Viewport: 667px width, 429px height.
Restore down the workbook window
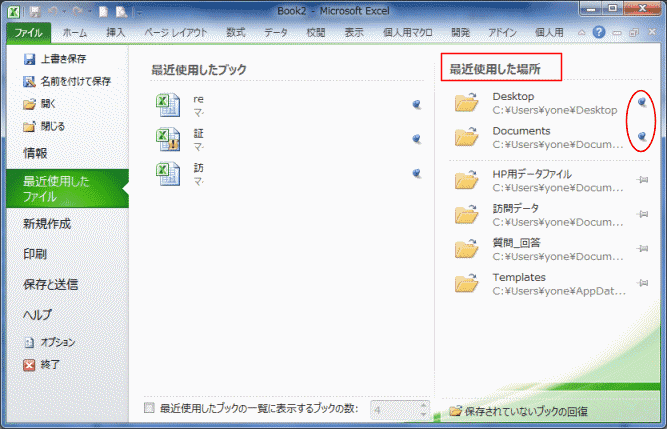click(634, 33)
